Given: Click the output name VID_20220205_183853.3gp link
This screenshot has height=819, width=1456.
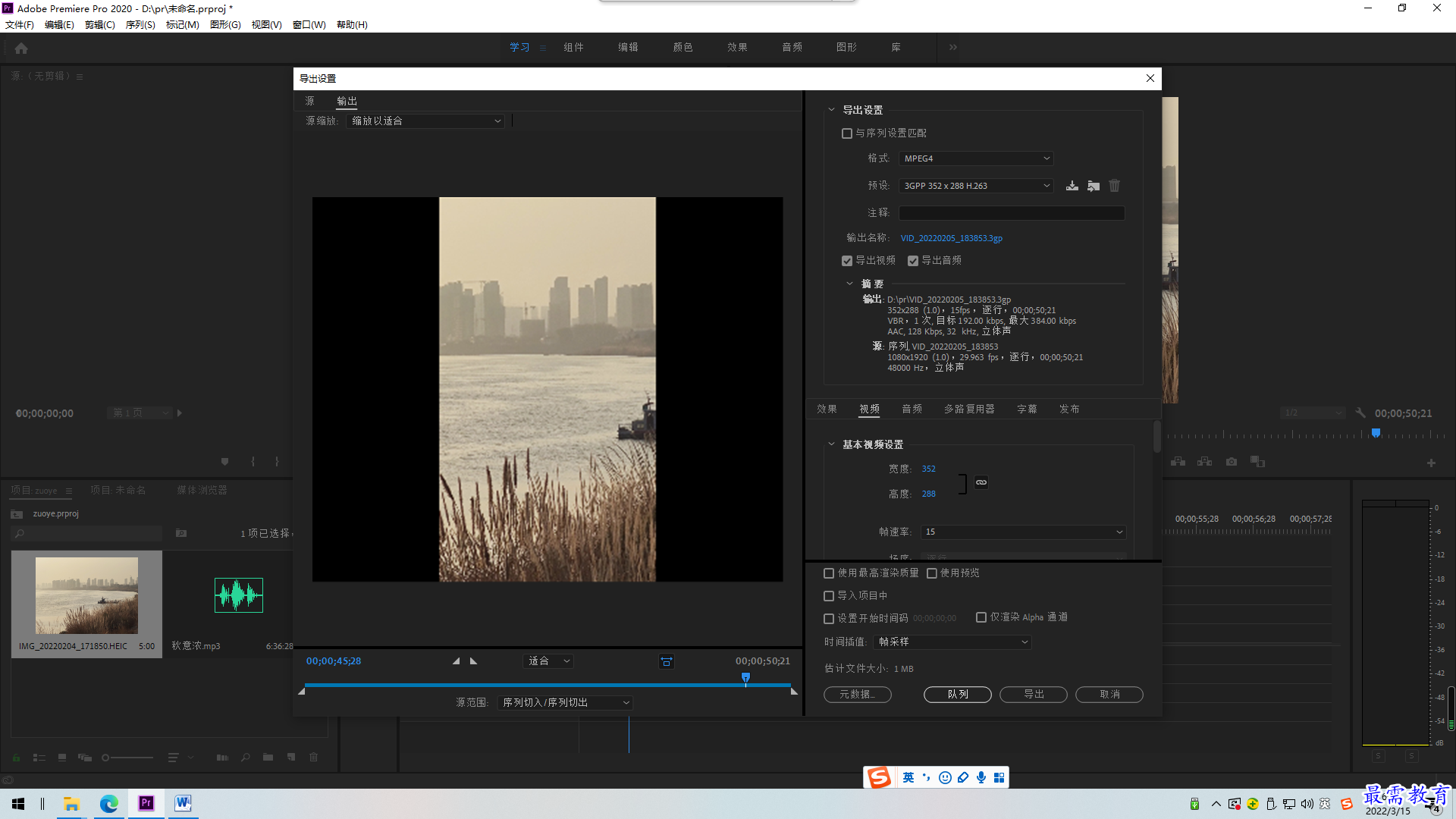Looking at the screenshot, I should tap(951, 238).
